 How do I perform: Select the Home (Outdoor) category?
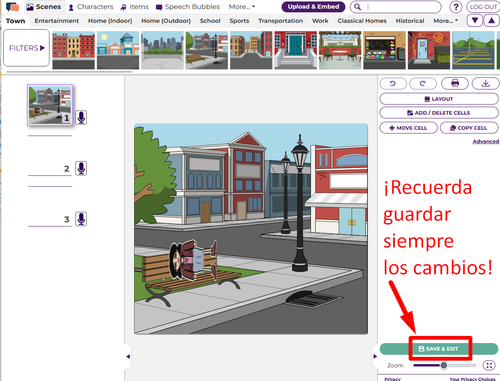(166, 21)
